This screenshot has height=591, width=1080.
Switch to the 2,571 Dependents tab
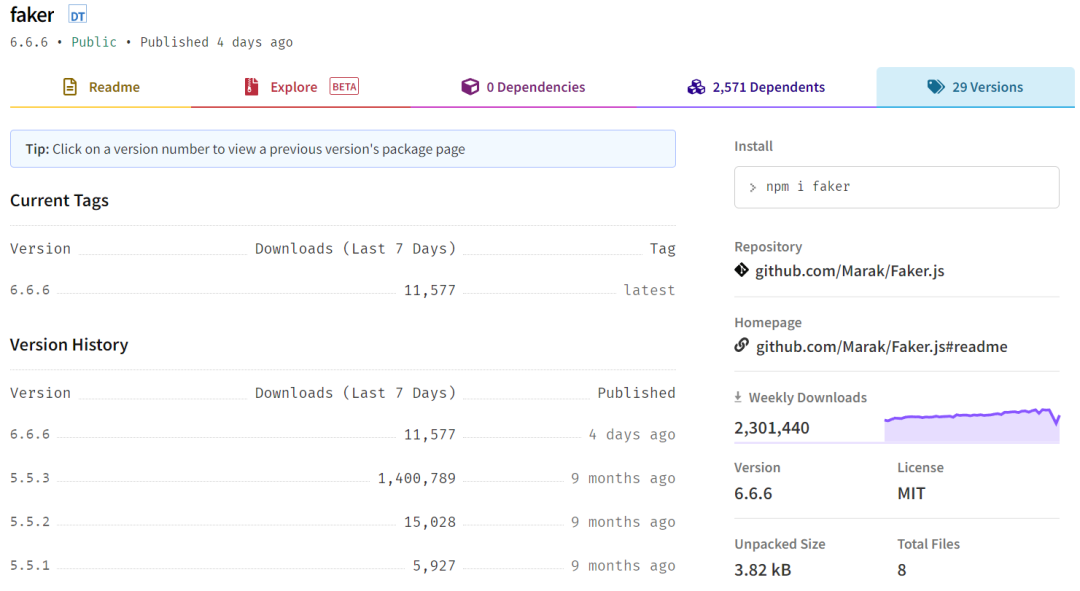point(768,87)
